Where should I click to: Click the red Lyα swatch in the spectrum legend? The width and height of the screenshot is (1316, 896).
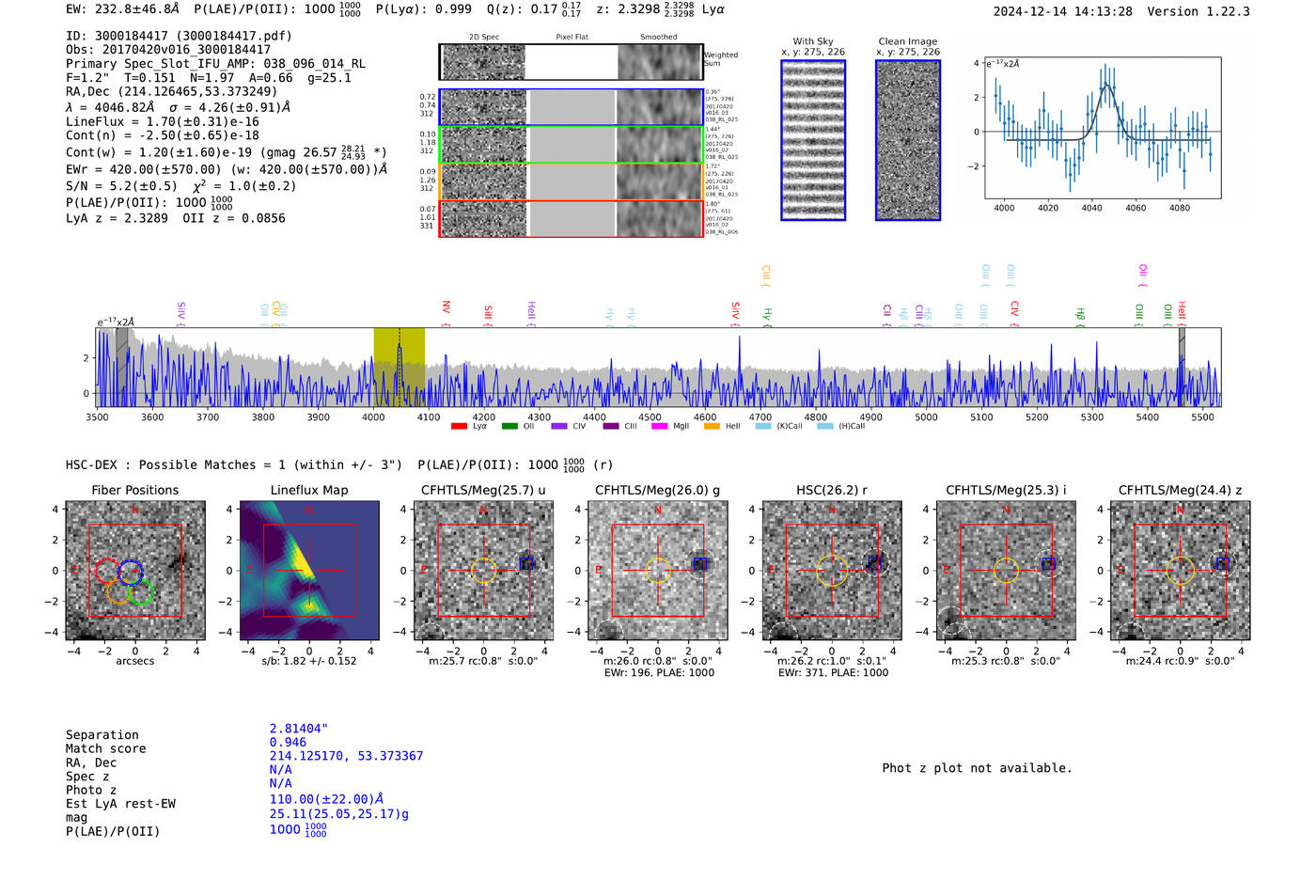[459, 426]
